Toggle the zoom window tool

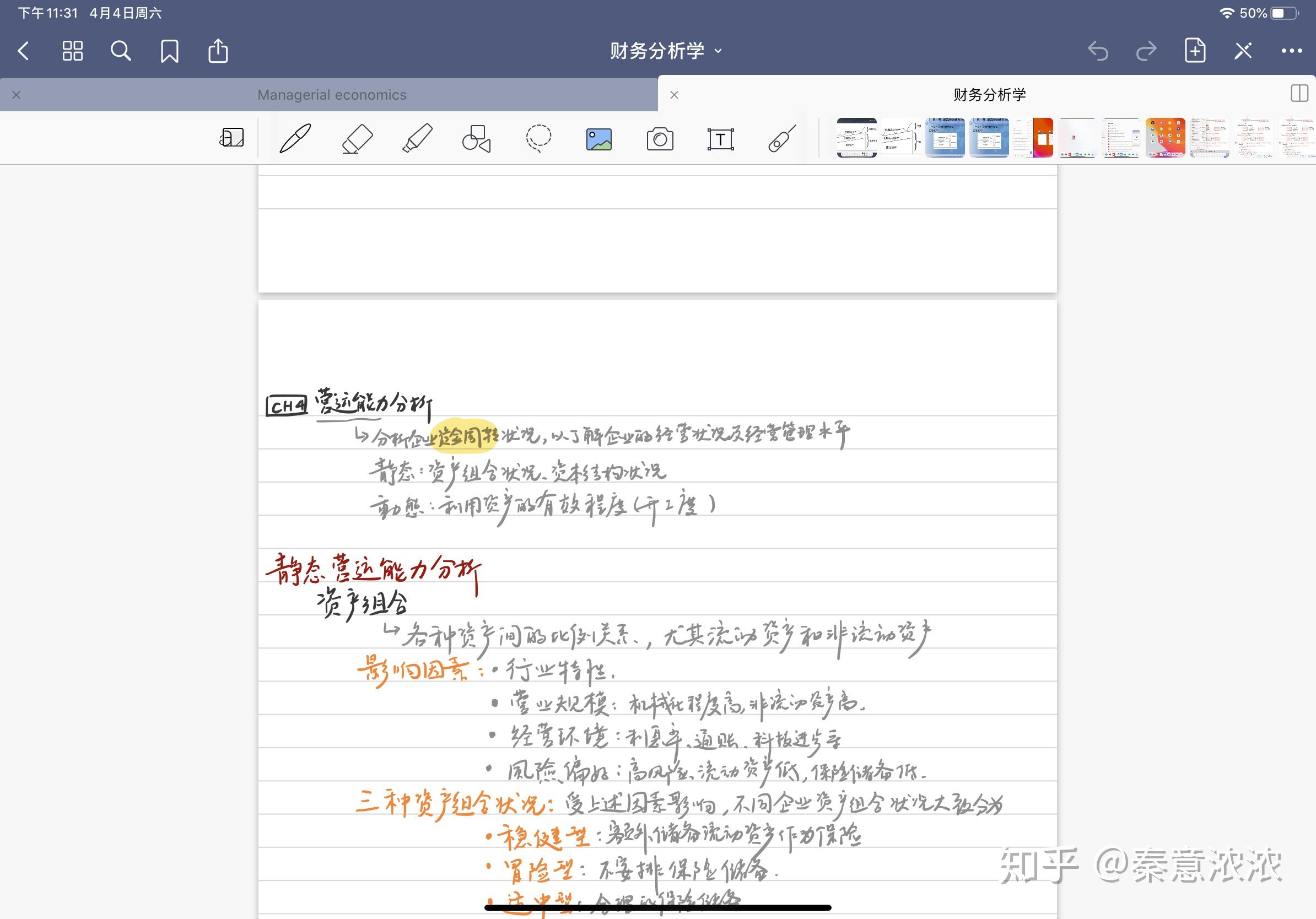(231, 138)
